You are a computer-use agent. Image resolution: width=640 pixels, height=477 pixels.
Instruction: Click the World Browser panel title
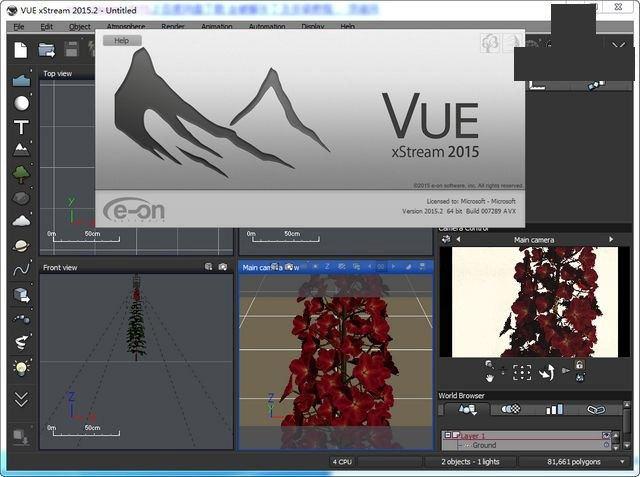pos(461,395)
